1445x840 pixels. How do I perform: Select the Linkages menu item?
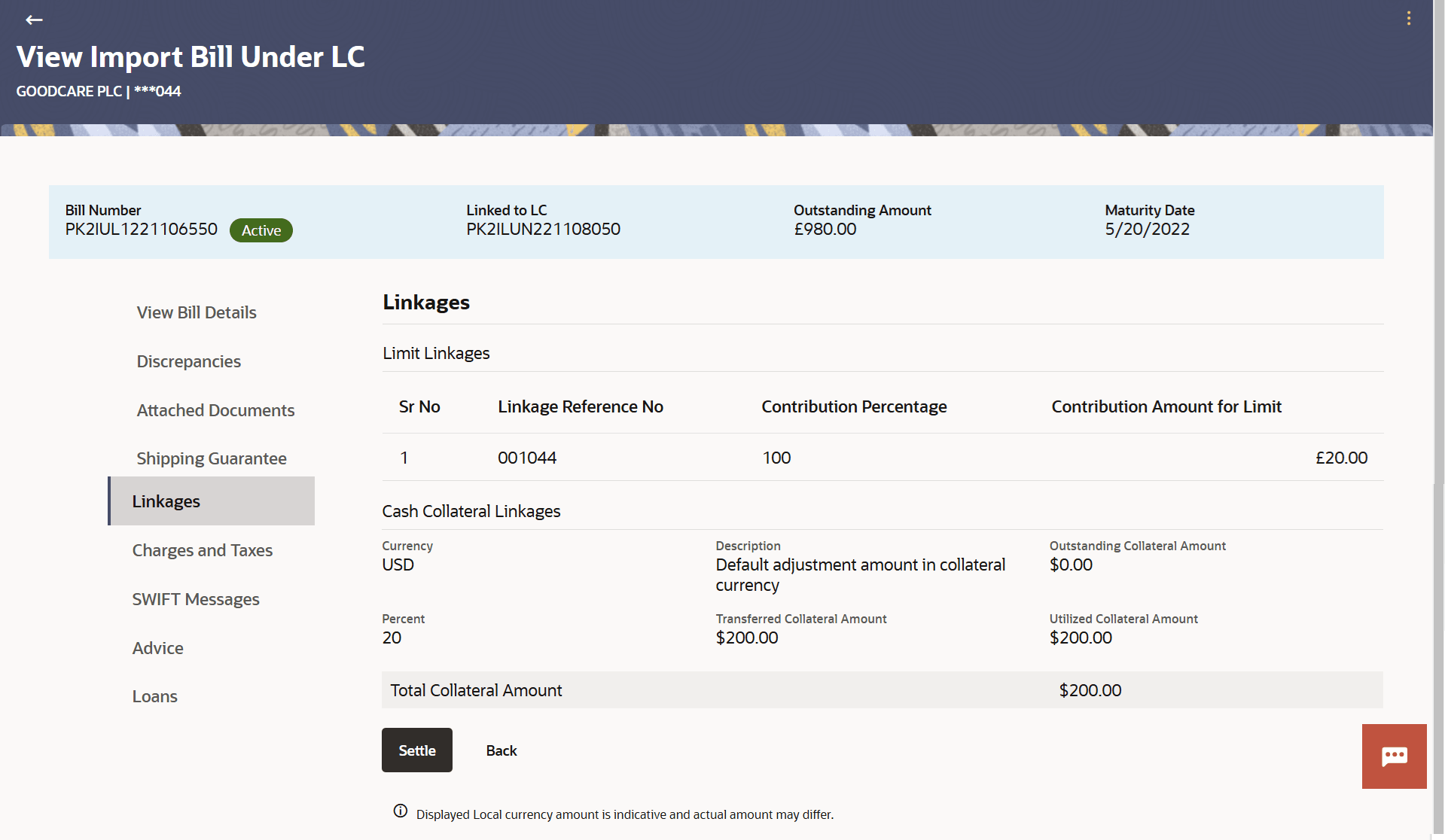point(166,501)
